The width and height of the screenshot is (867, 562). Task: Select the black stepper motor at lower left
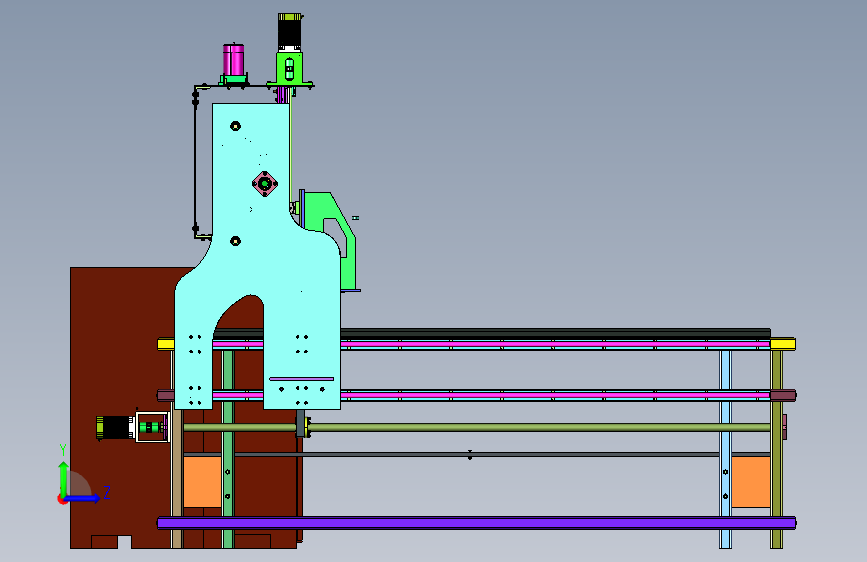115,428
